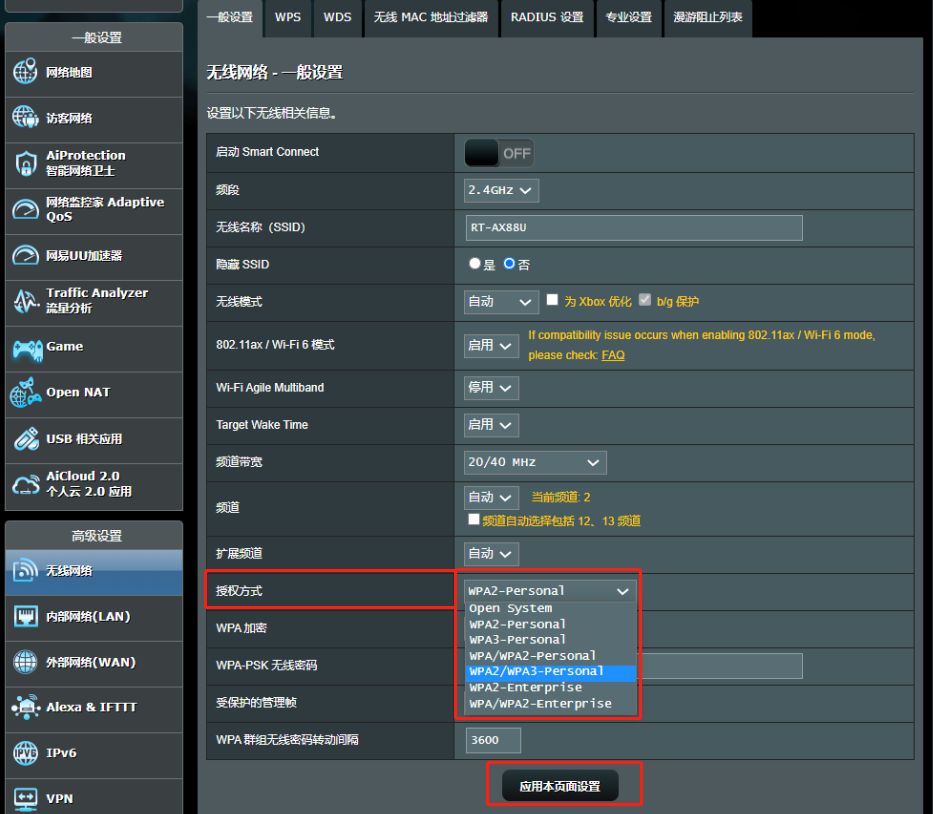Toggle the b/g 保护 checkbox
The width and height of the screenshot is (933, 814).
click(x=644, y=300)
